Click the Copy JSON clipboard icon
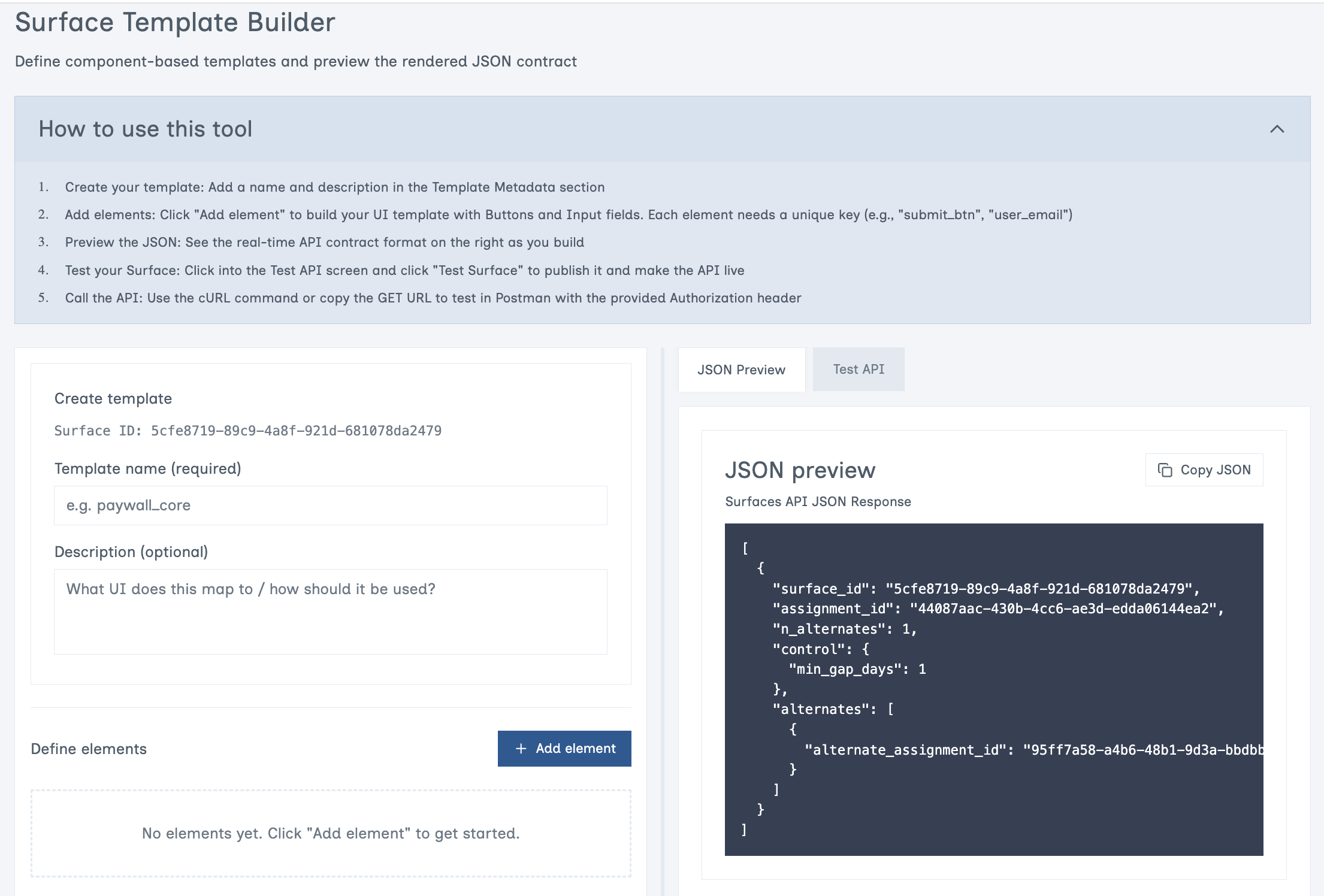This screenshot has height=896, width=1324. click(x=1165, y=470)
